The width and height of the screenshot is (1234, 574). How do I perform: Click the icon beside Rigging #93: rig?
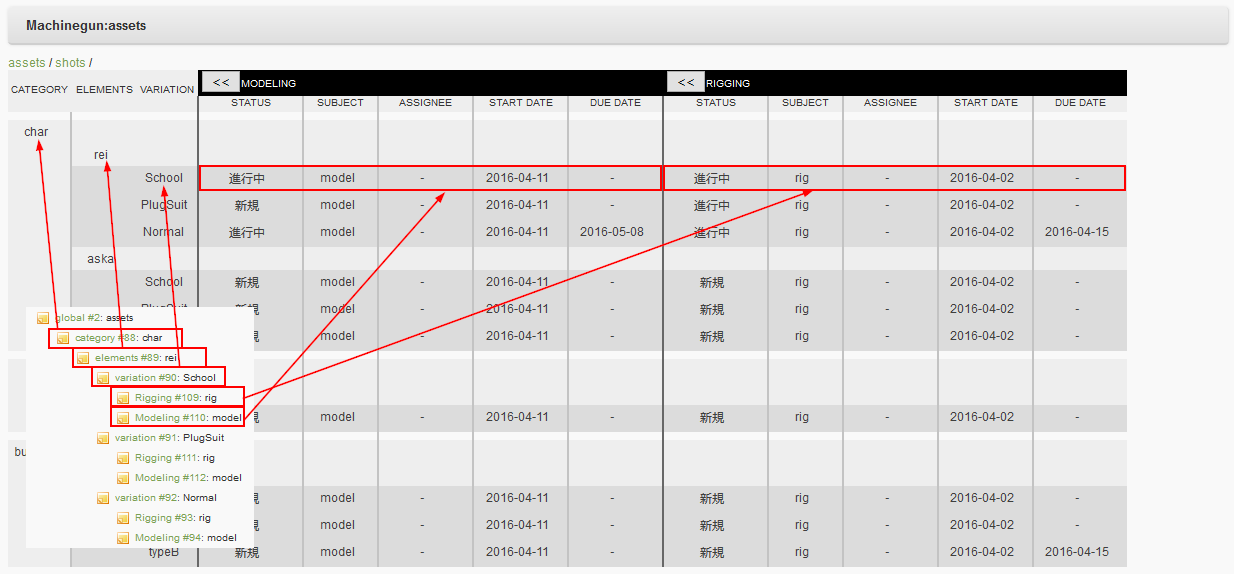[x=123, y=518]
